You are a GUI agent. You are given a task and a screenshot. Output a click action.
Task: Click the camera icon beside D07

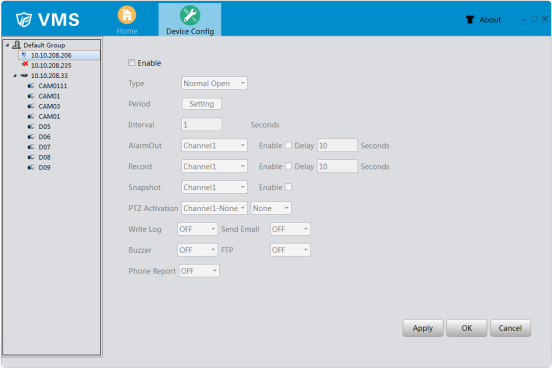click(x=31, y=147)
